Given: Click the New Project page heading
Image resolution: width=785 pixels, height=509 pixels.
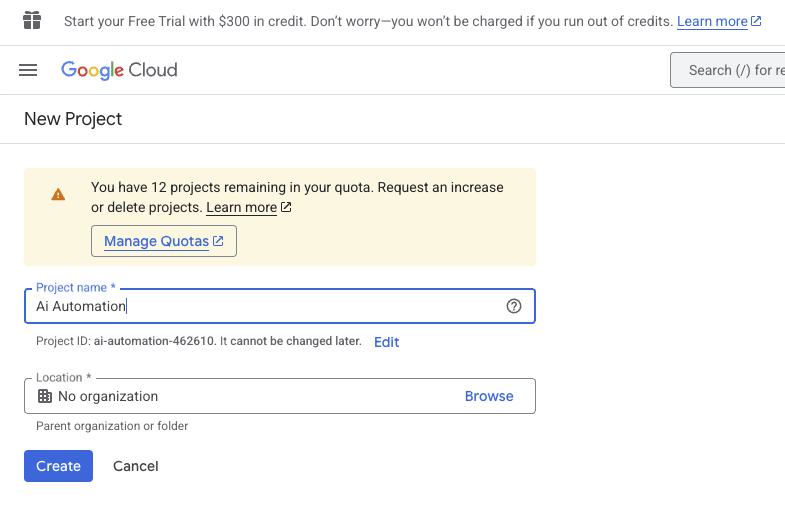Looking at the screenshot, I should pos(73,119).
